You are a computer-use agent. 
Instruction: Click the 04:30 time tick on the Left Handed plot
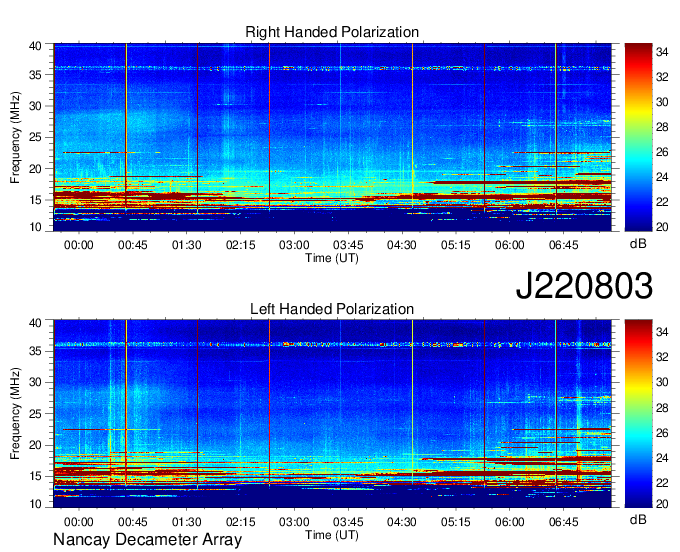pyautogui.click(x=402, y=522)
